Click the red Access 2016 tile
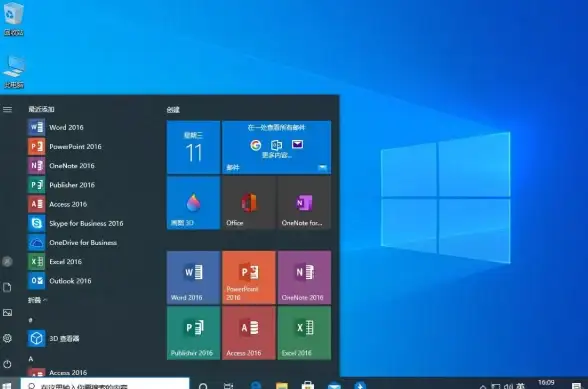The image size is (588, 389). coord(249,333)
